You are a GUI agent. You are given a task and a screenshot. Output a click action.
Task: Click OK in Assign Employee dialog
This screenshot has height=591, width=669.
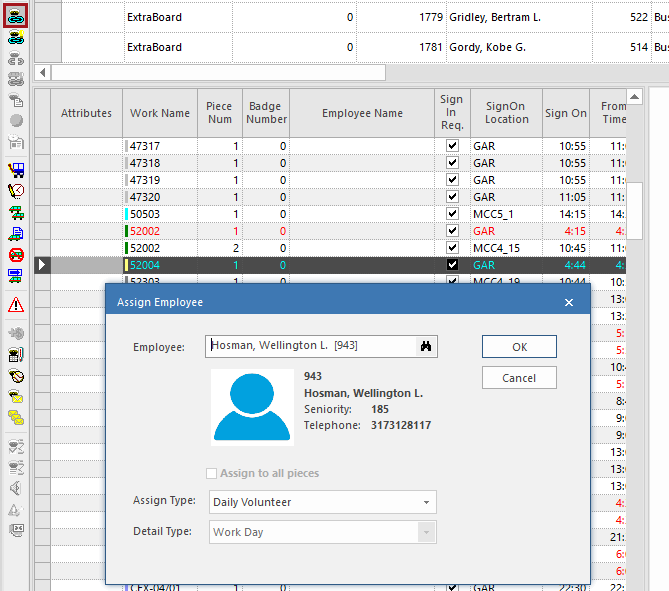[519, 346]
